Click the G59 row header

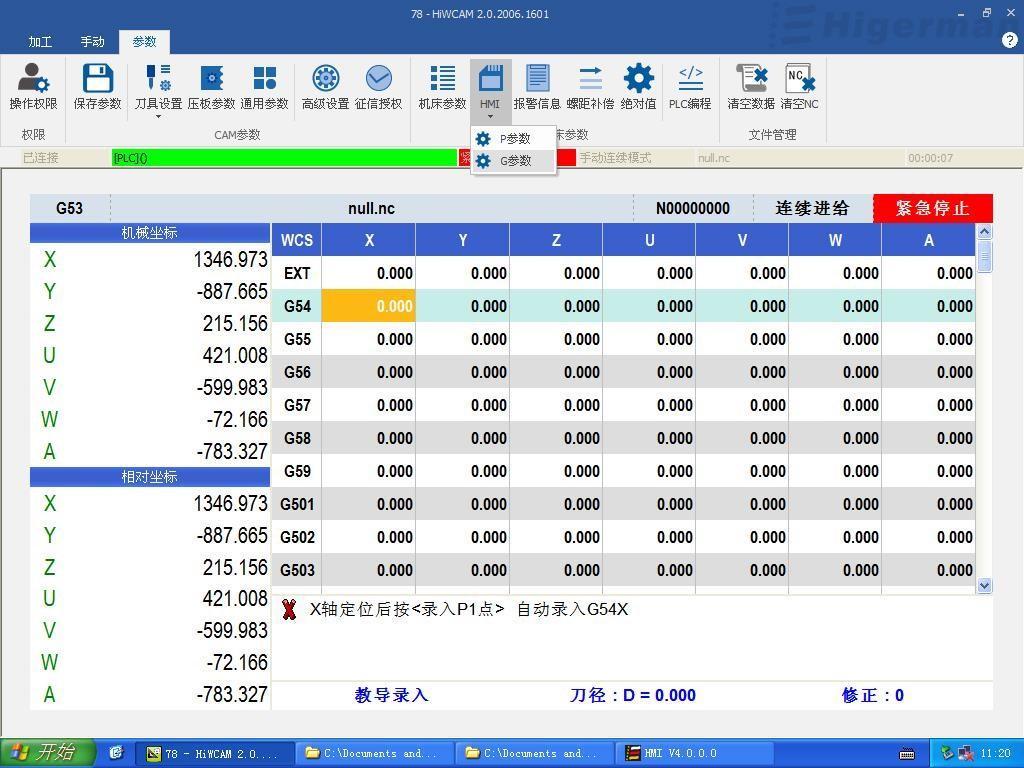(x=296, y=471)
